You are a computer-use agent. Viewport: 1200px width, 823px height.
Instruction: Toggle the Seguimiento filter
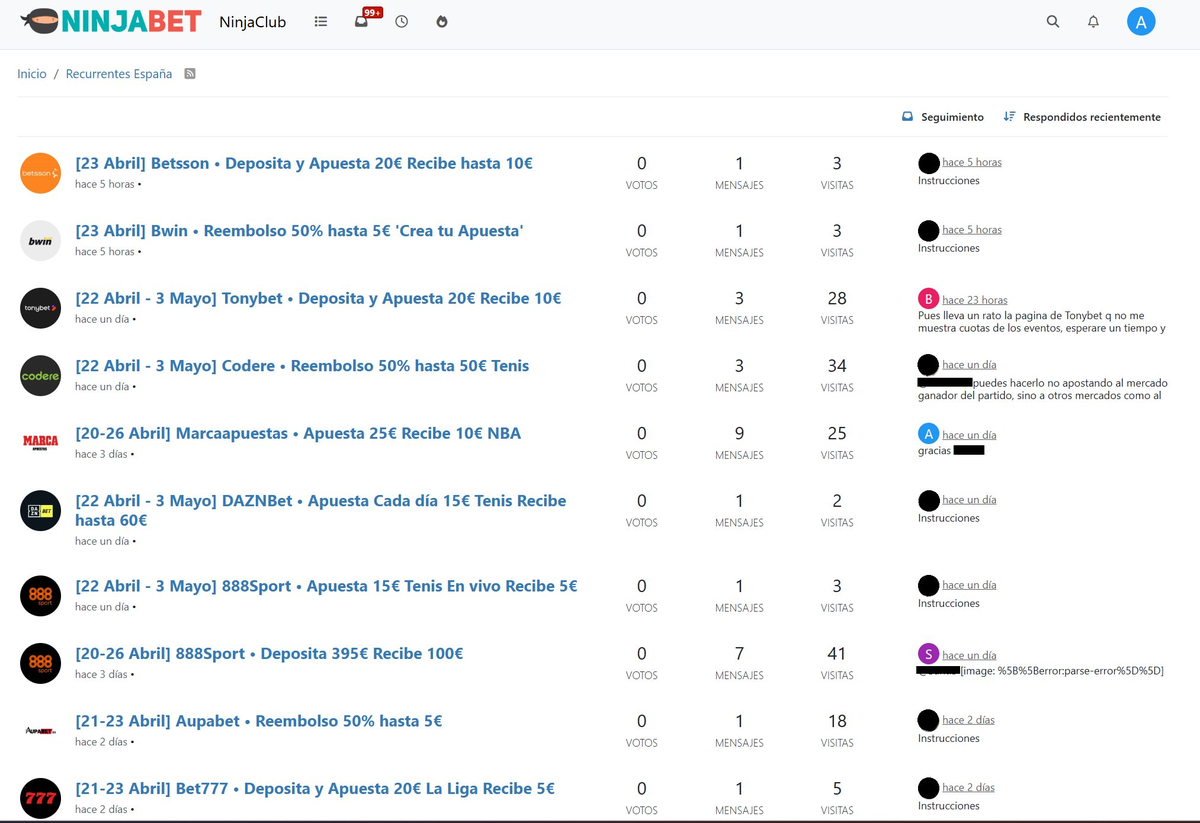coord(941,116)
